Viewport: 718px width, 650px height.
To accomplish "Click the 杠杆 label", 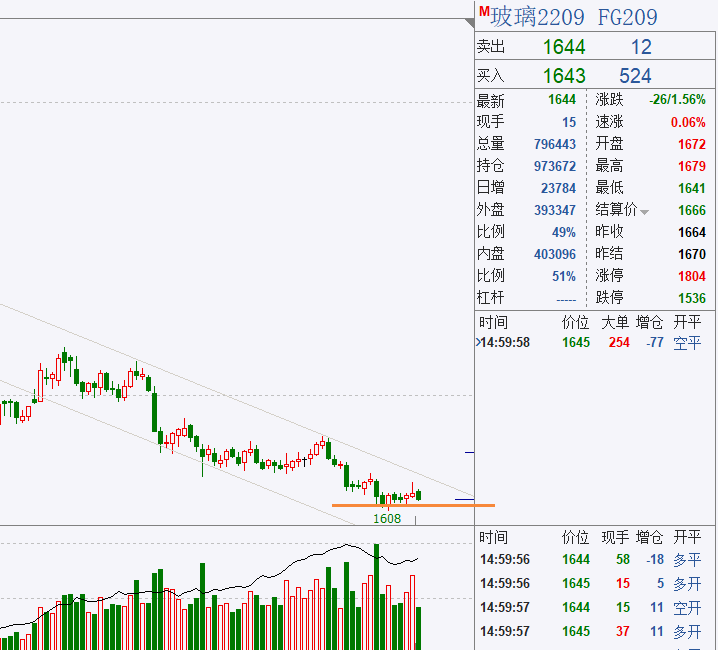I will click(490, 298).
